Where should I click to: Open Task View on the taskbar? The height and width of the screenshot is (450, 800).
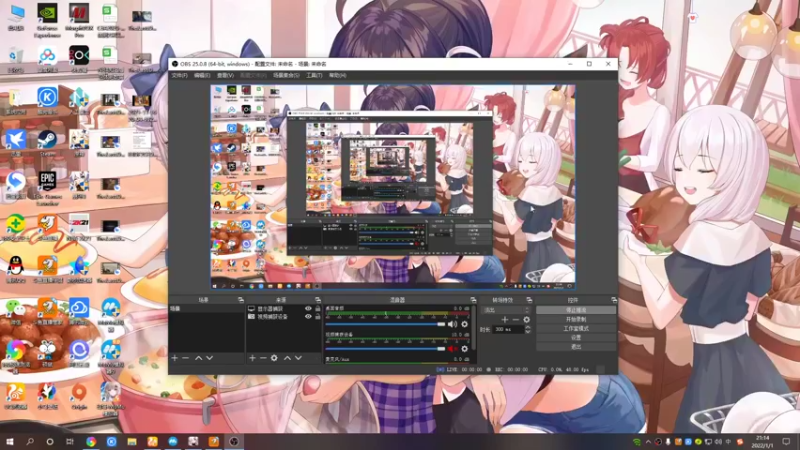(x=70, y=442)
